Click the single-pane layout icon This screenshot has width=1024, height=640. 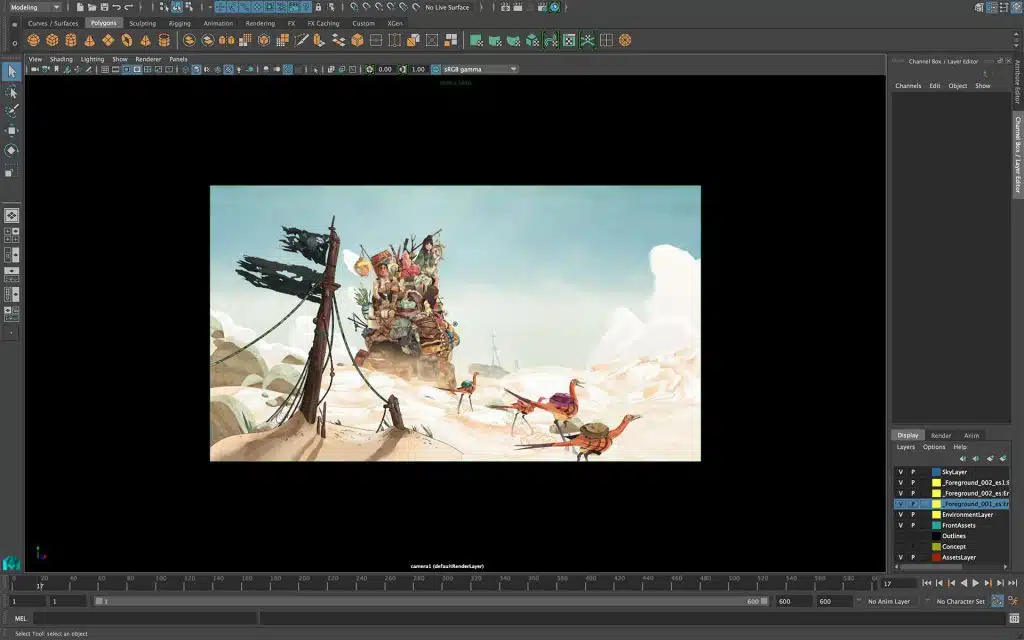[x=12, y=215]
